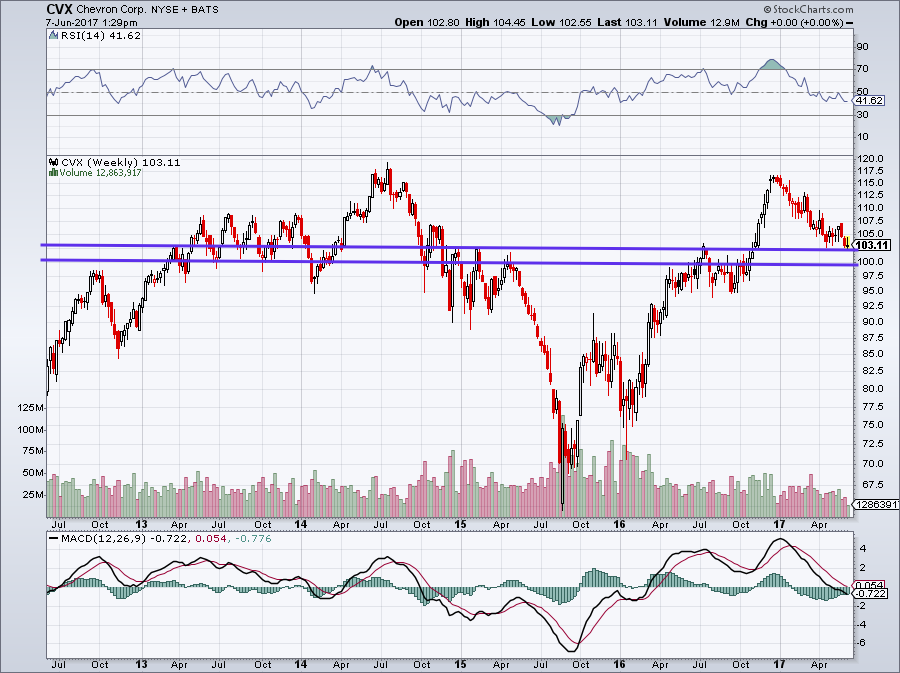
Task: Click the 90 level label on the RSI axis
Action: point(862,46)
